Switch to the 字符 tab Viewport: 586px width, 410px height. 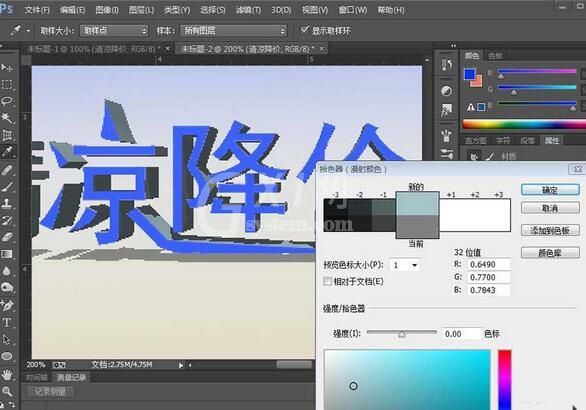pos(503,141)
